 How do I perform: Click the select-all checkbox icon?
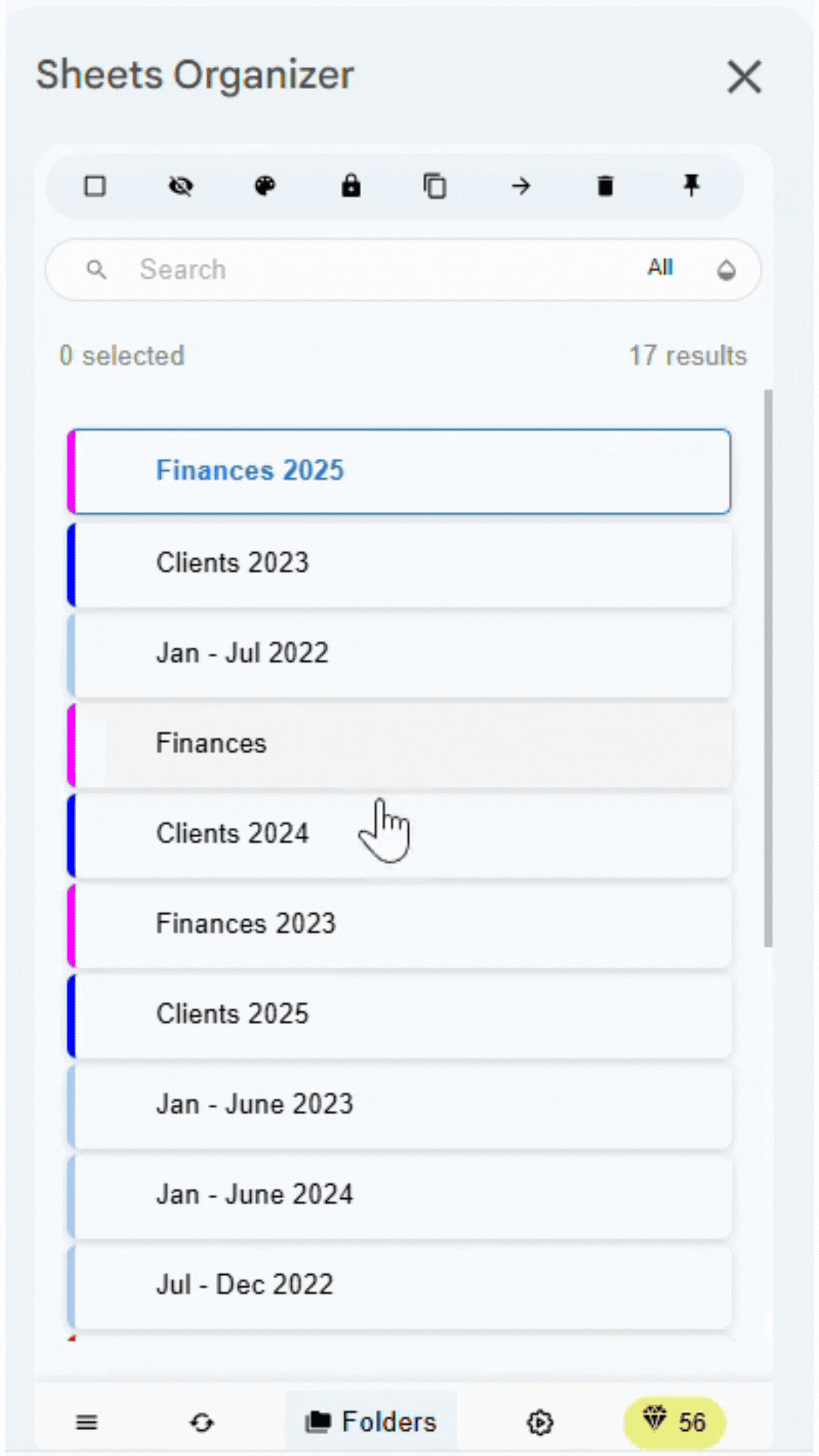95,186
